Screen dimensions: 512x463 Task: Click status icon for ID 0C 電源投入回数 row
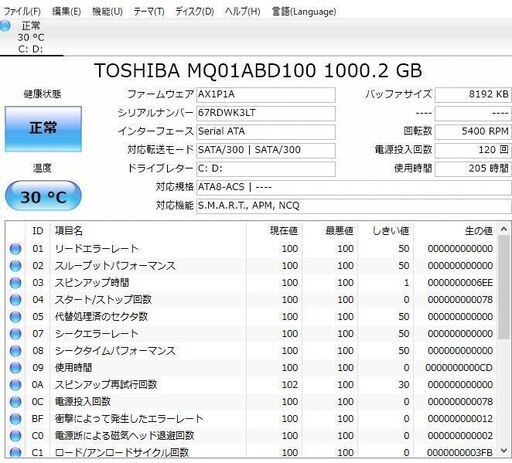click(x=15, y=402)
